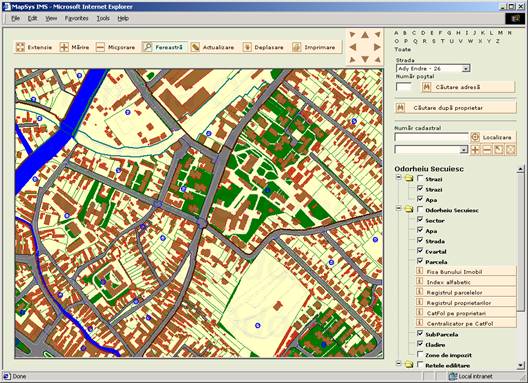
Task: Pan map right with the right arrow
Action: [377, 47]
